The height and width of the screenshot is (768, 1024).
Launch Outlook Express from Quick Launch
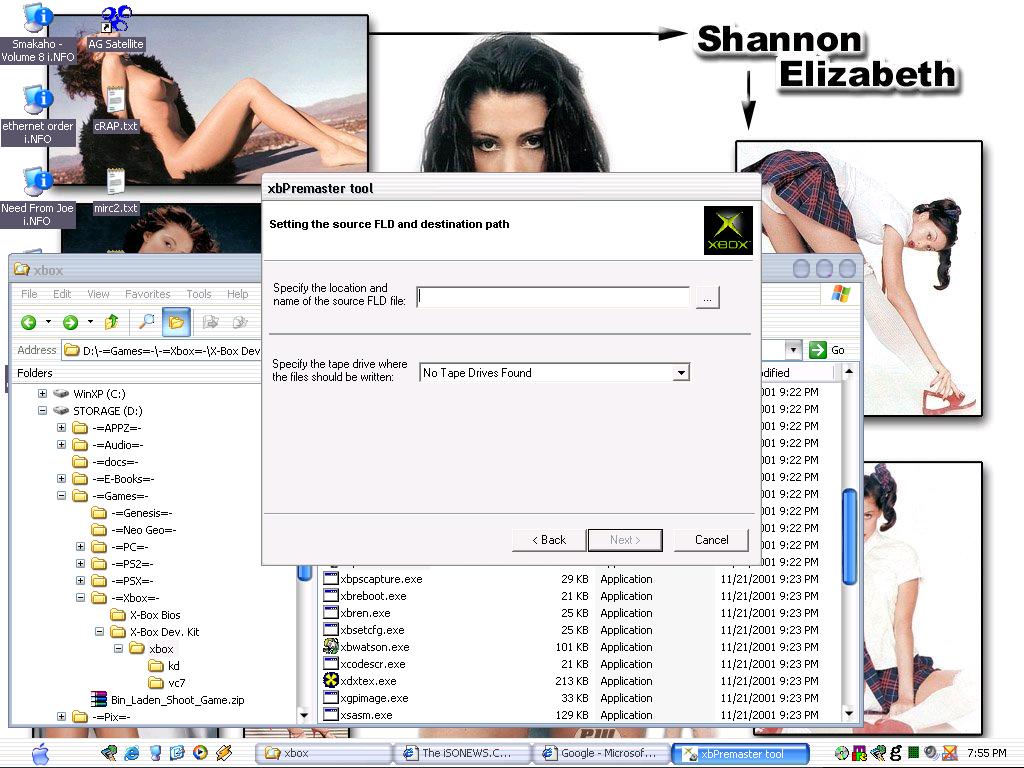pyautogui.click(x=177, y=753)
